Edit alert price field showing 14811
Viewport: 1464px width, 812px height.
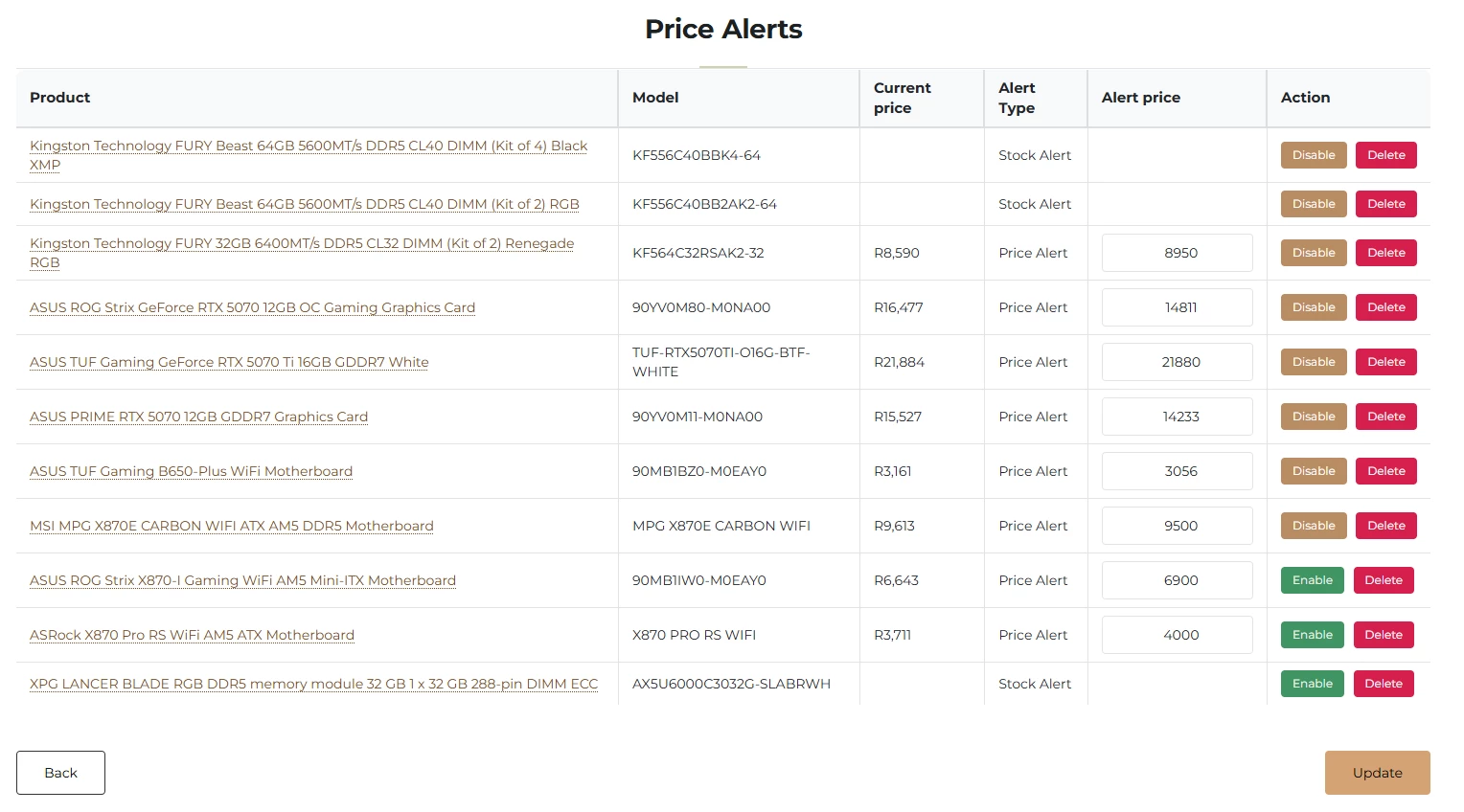(x=1178, y=307)
